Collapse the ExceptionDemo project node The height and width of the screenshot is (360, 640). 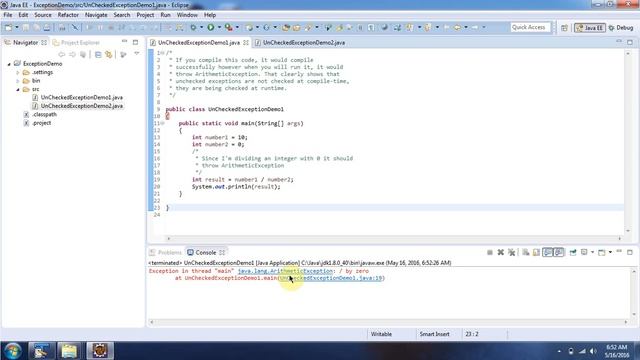pos(9,64)
